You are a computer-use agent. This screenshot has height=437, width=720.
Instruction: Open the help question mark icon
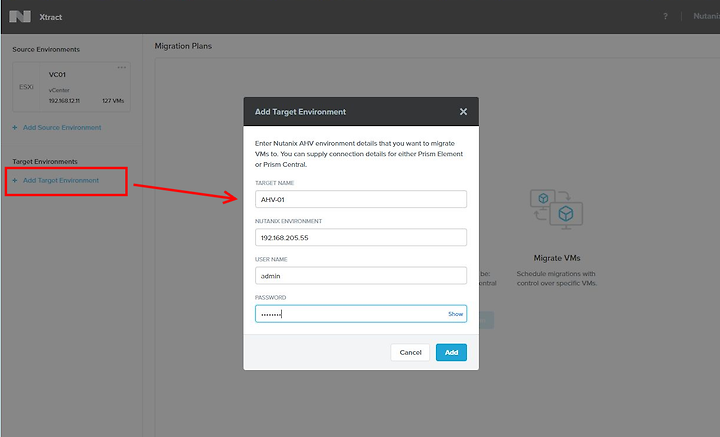pyautogui.click(x=665, y=17)
